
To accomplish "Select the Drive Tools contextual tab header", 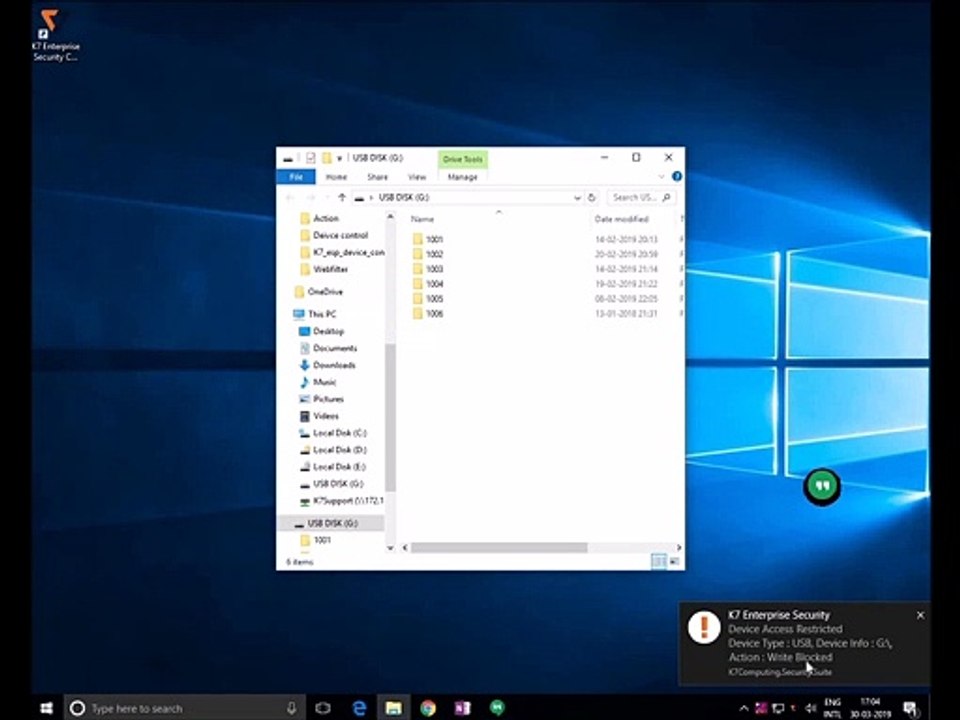I will coord(463,159).
